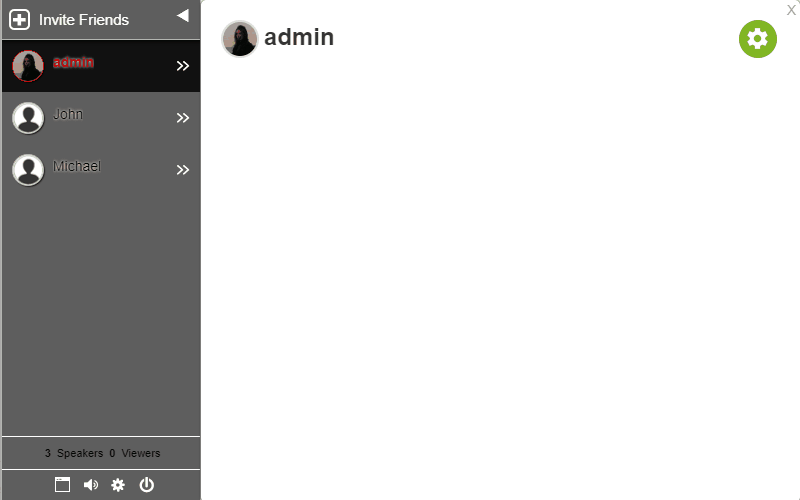Select the John participant name
Screen dimensions: 800x500
coord(68,114)
